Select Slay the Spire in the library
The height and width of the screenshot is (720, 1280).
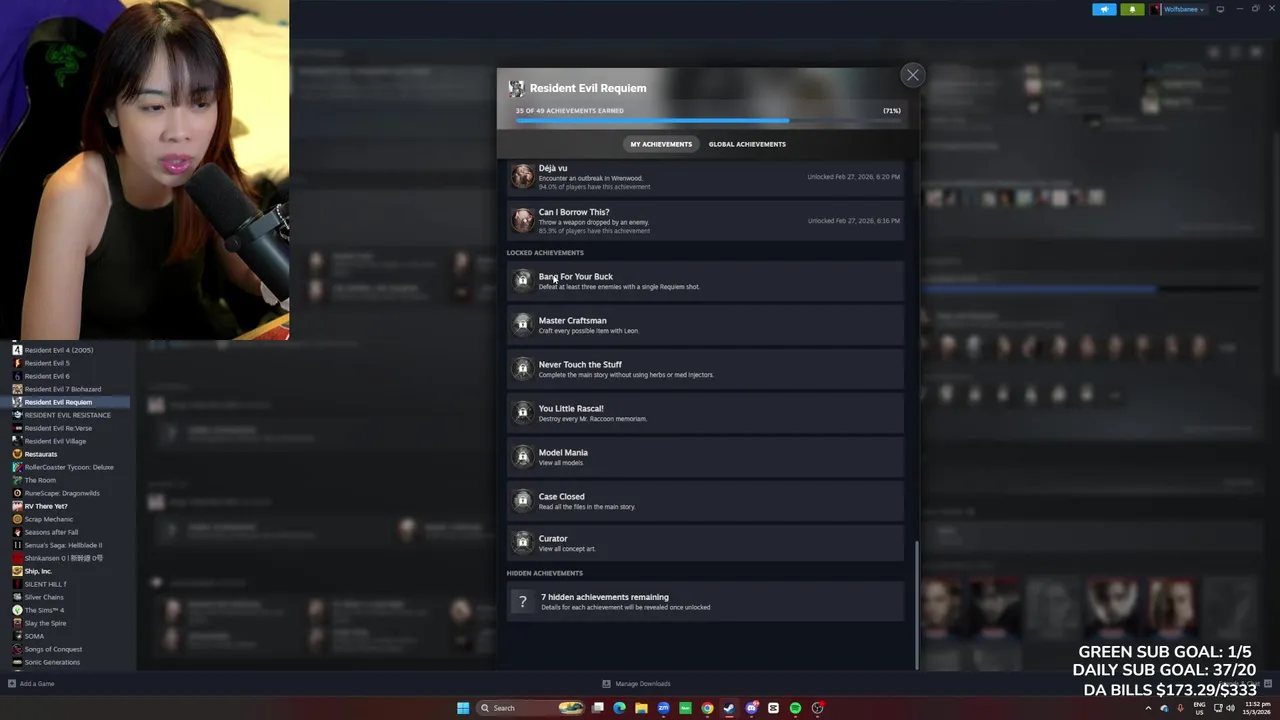(x=45, y=623)
